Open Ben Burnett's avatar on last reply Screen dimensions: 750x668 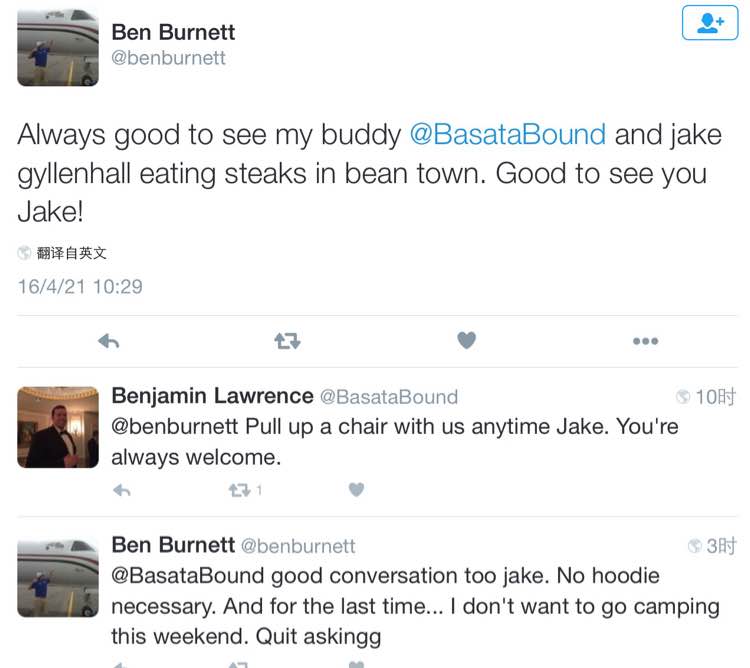point(58,577)
